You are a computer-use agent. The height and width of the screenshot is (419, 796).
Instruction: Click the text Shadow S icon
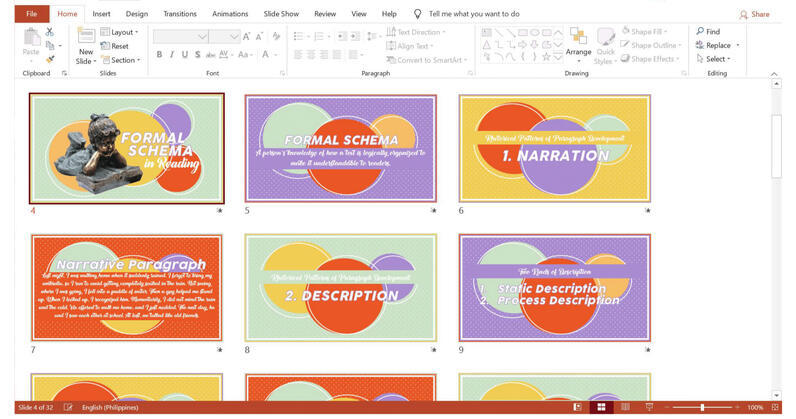point(197,54)
